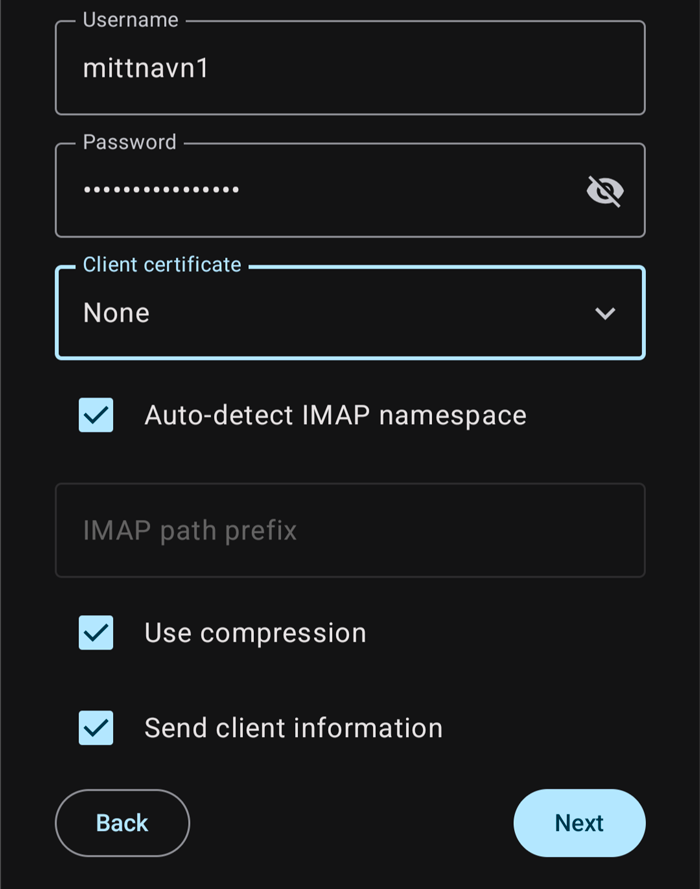
Task: Click the IMAP path prefix field
Action: pyautogui.click(x=350, y=530)
